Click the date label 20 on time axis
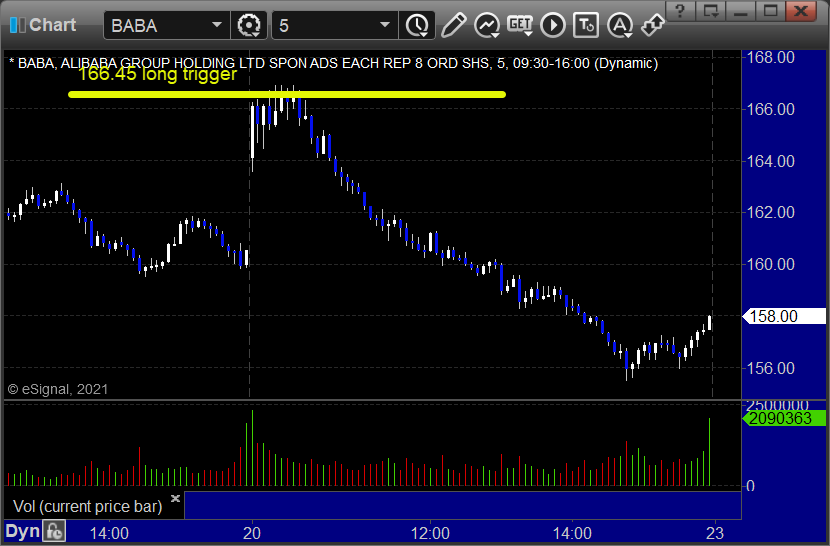Screen dimensions: 830x546 coord(252,533)
